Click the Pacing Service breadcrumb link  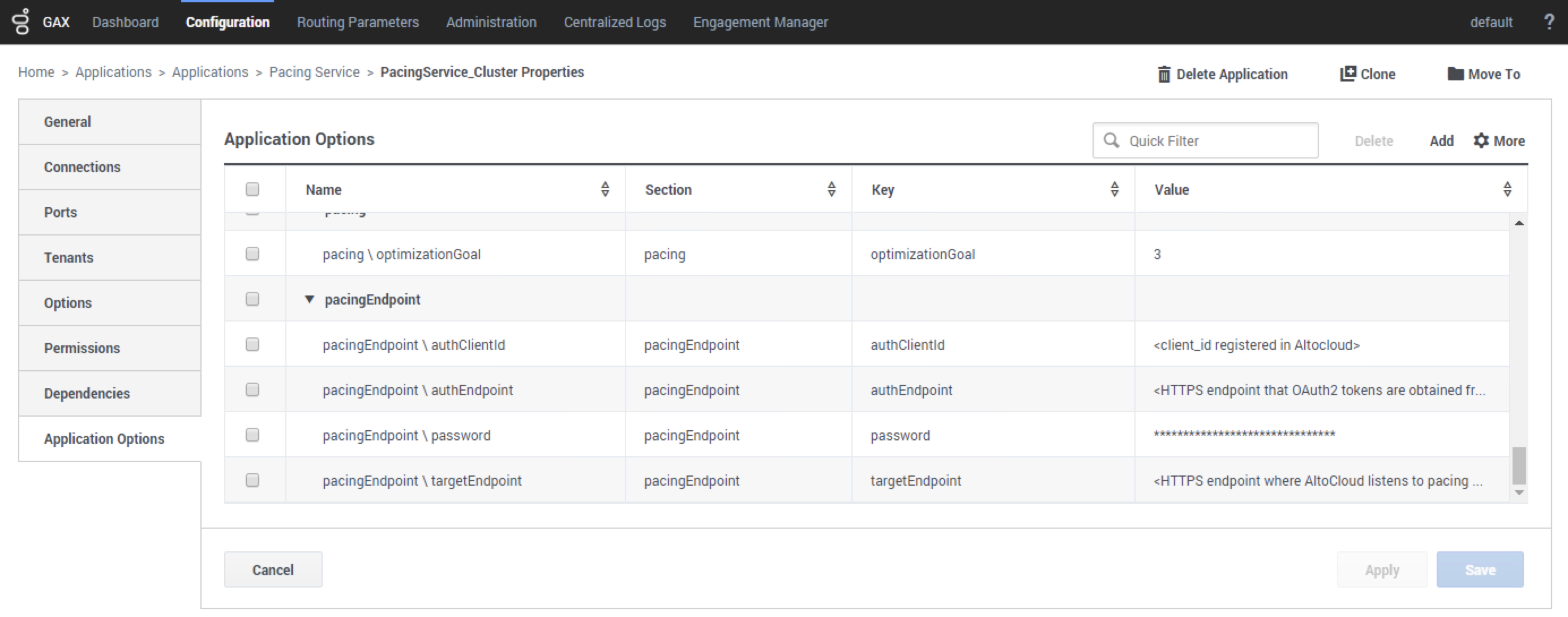tap(314, 72)
